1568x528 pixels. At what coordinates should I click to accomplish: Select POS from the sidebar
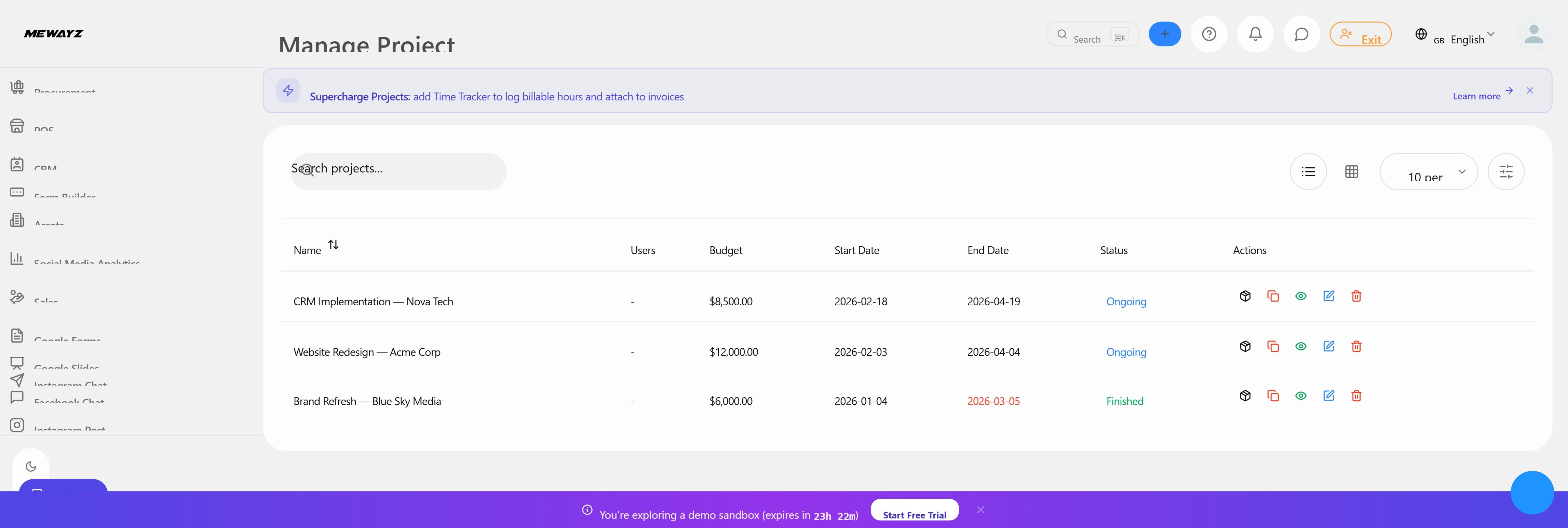point(43,126)
